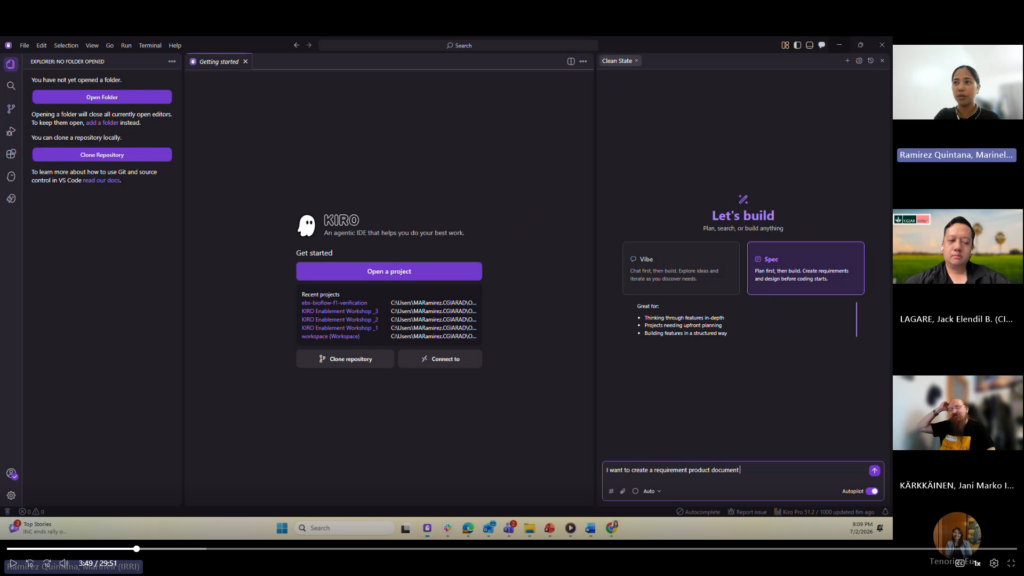Viewport: 1024px width, 576px height.
Task: Click the sidebar Clone Repository button
Action: click(102, 155)
